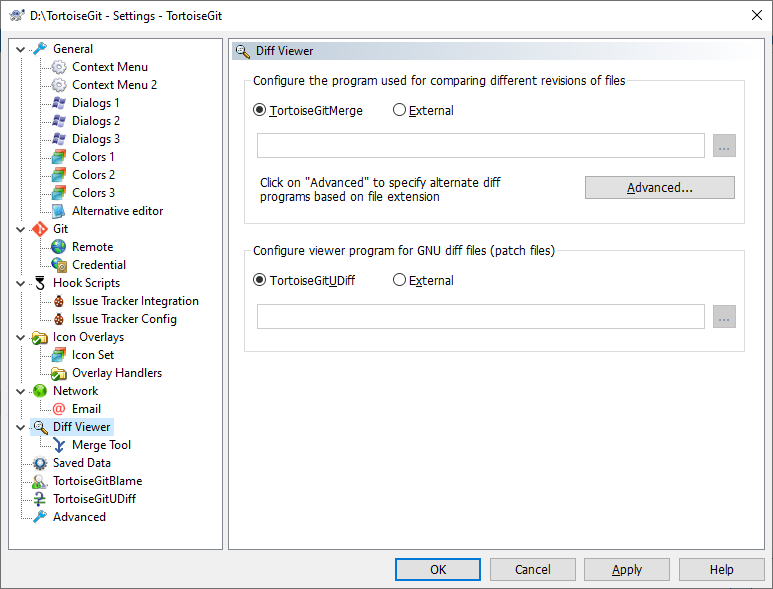Click the Colors 2 icon

coord(59,175)
